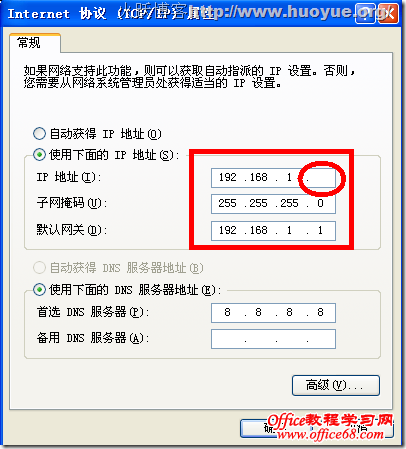Click the empty 备用 DNS 服务器 field
The width and height of the screenshot is (406, 449).
click(273, 339)
